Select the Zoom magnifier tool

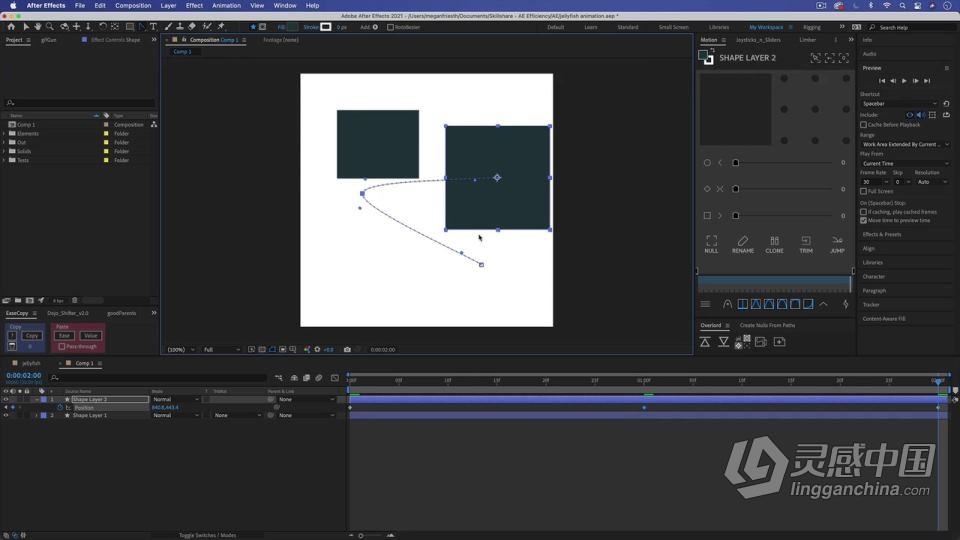[50, 27]
